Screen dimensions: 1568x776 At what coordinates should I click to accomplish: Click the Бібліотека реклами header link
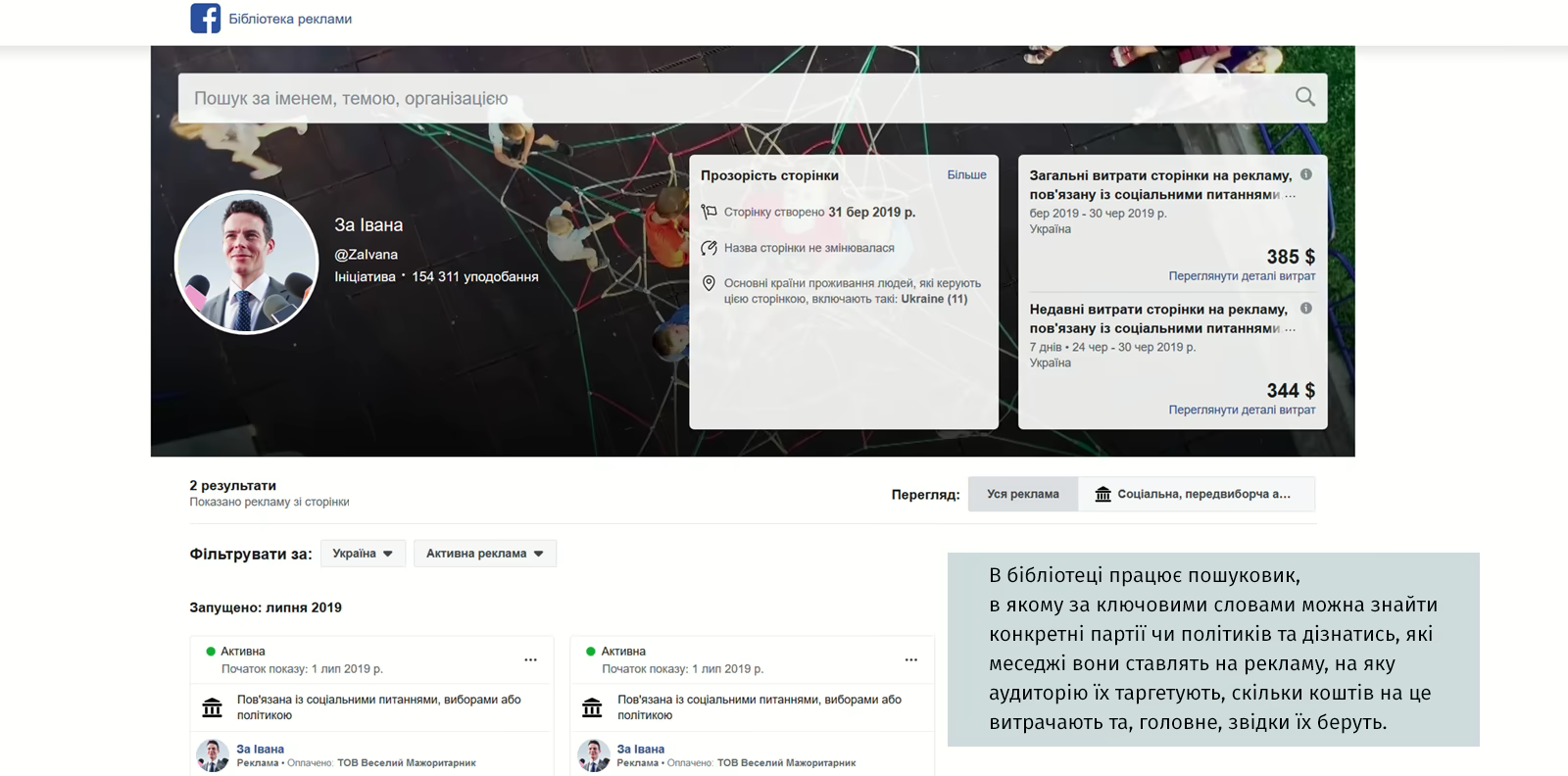pyautogui.click(x=290, y=19)
